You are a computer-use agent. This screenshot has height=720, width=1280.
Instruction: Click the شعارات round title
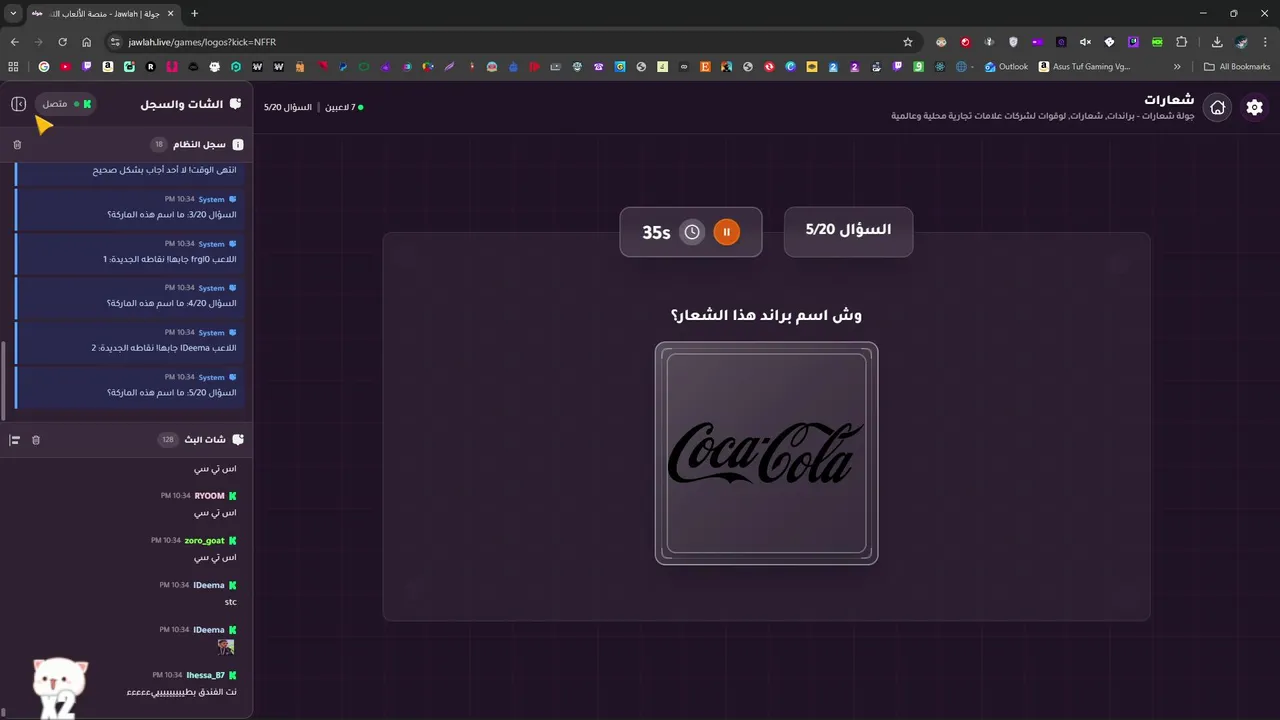tap(1169, 99)
